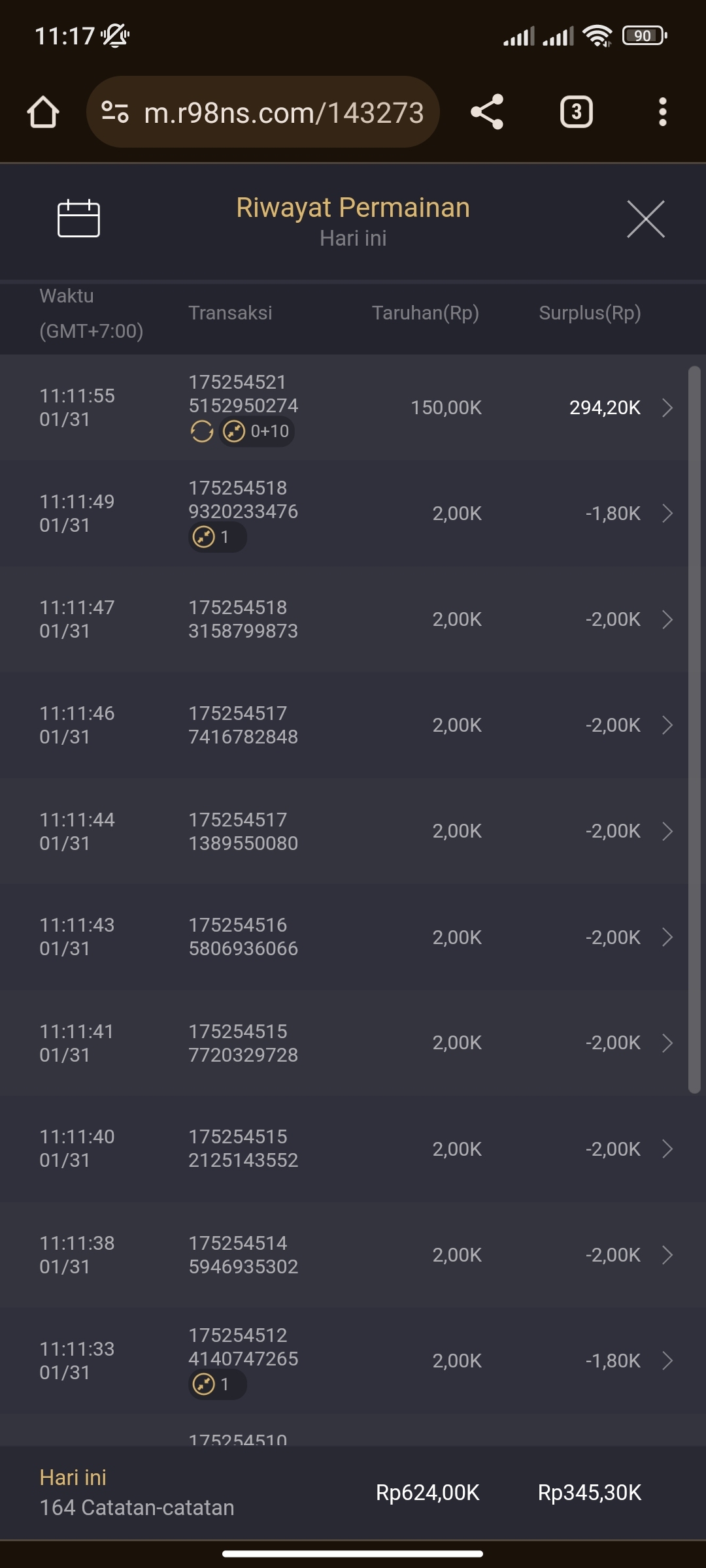Tap the share icon in browser toolbar

coord(487,112)
